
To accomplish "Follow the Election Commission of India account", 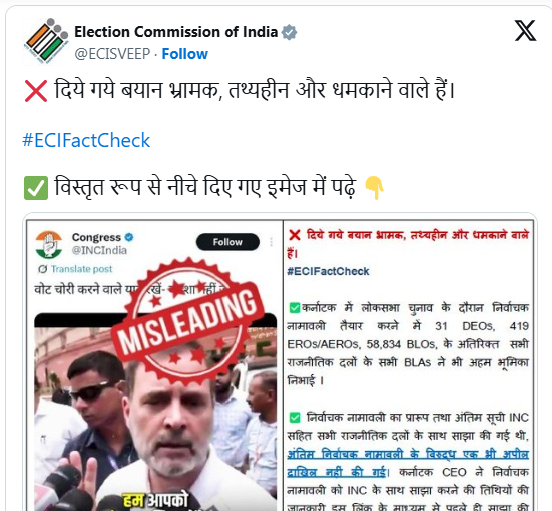I will 184,54.
